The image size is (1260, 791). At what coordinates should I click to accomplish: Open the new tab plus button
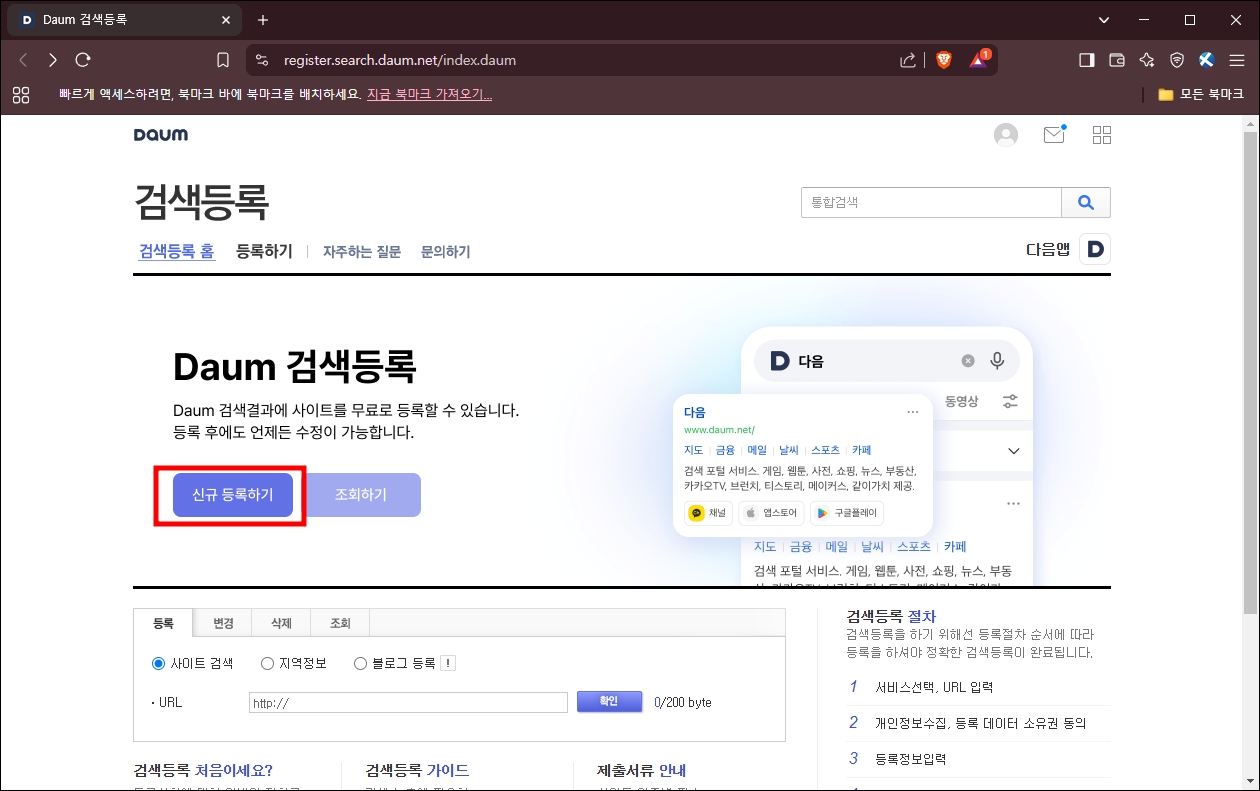coord(263,20)
